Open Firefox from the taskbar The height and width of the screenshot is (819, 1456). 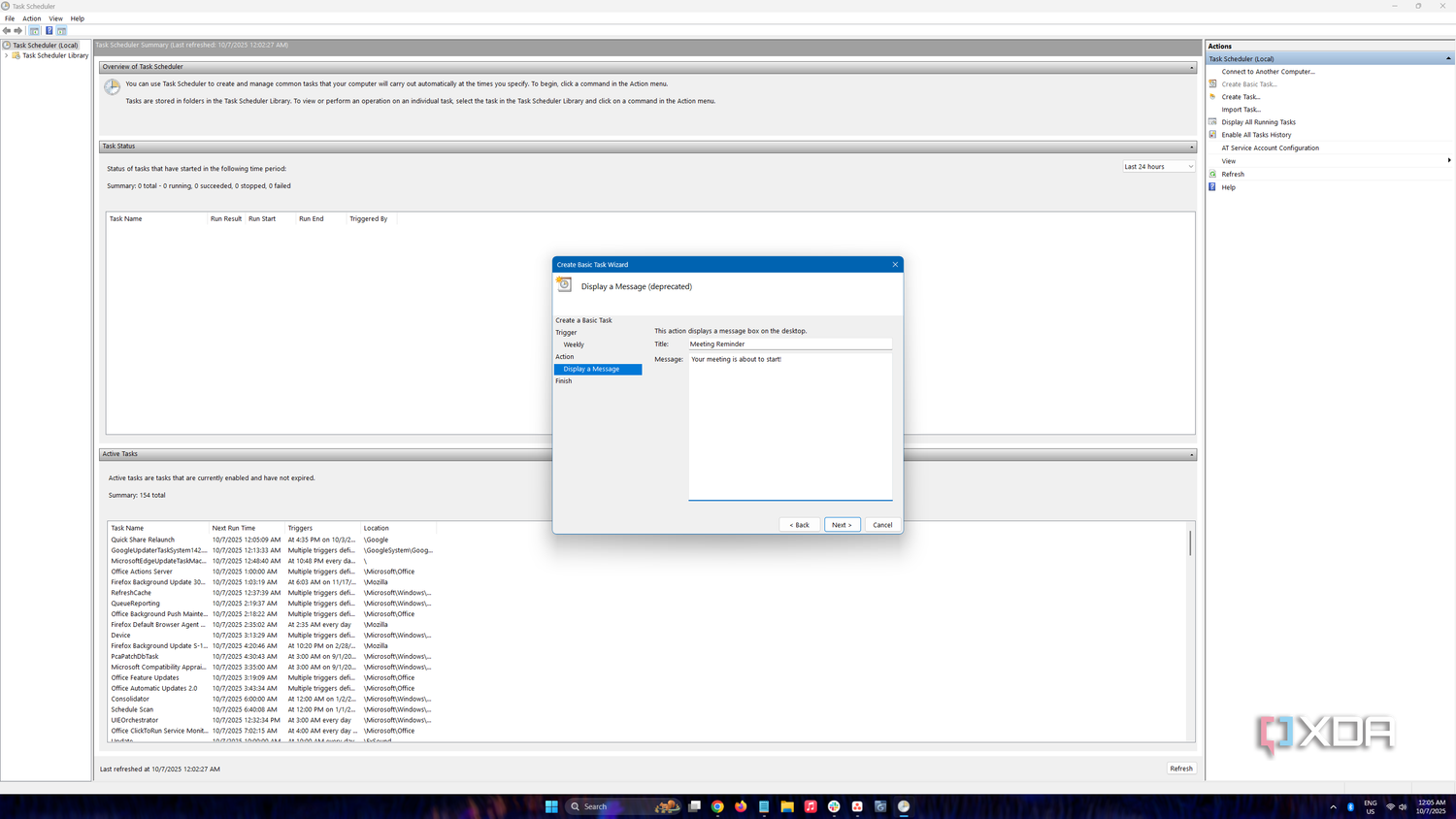pyautogui.click(x=741, y=806)
